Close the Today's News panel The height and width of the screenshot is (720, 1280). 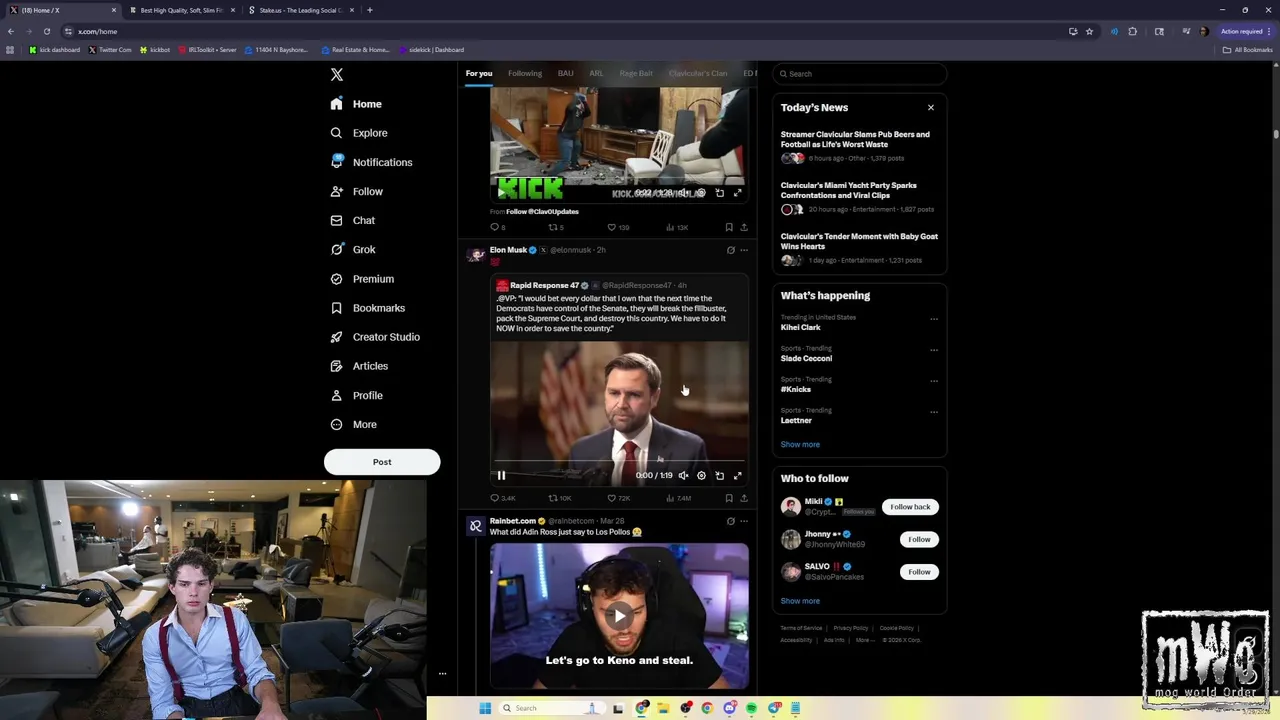click(930, 107)
